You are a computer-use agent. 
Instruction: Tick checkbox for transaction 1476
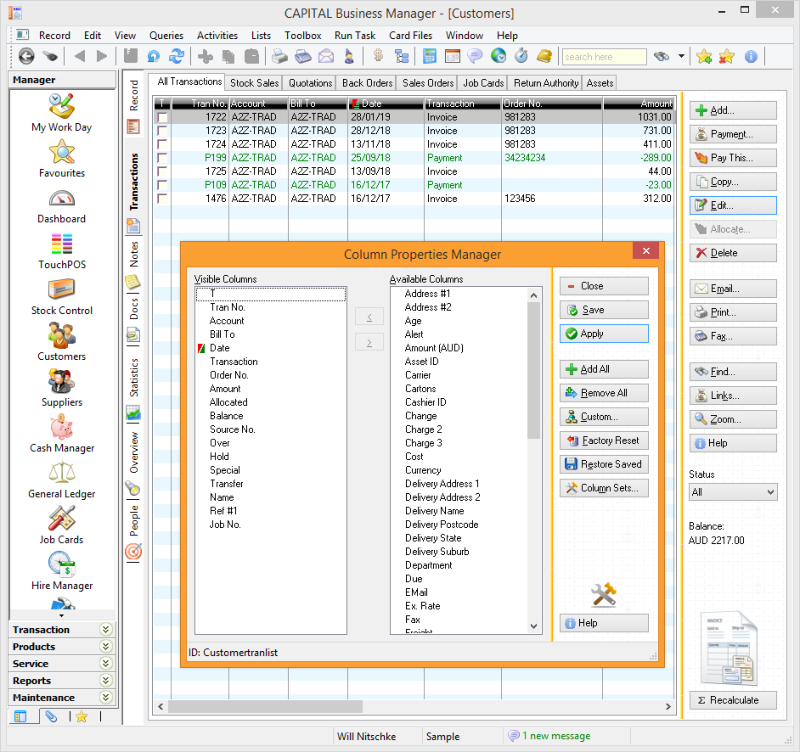click(162, 198)
